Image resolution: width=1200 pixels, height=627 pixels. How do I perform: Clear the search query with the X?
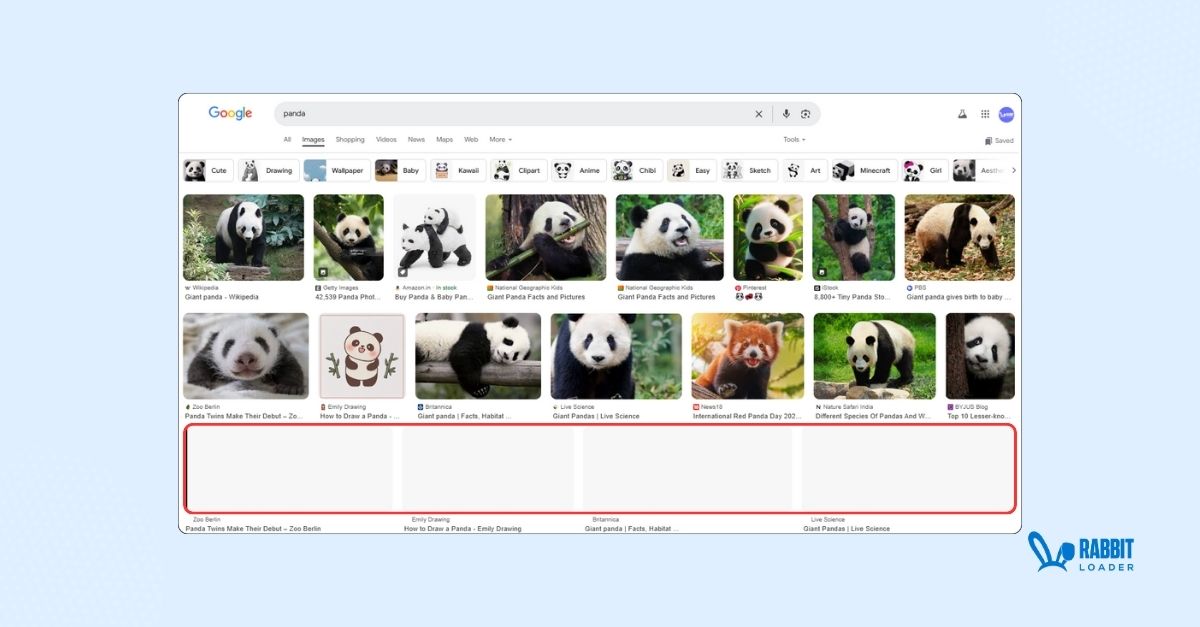pos(758,113)
